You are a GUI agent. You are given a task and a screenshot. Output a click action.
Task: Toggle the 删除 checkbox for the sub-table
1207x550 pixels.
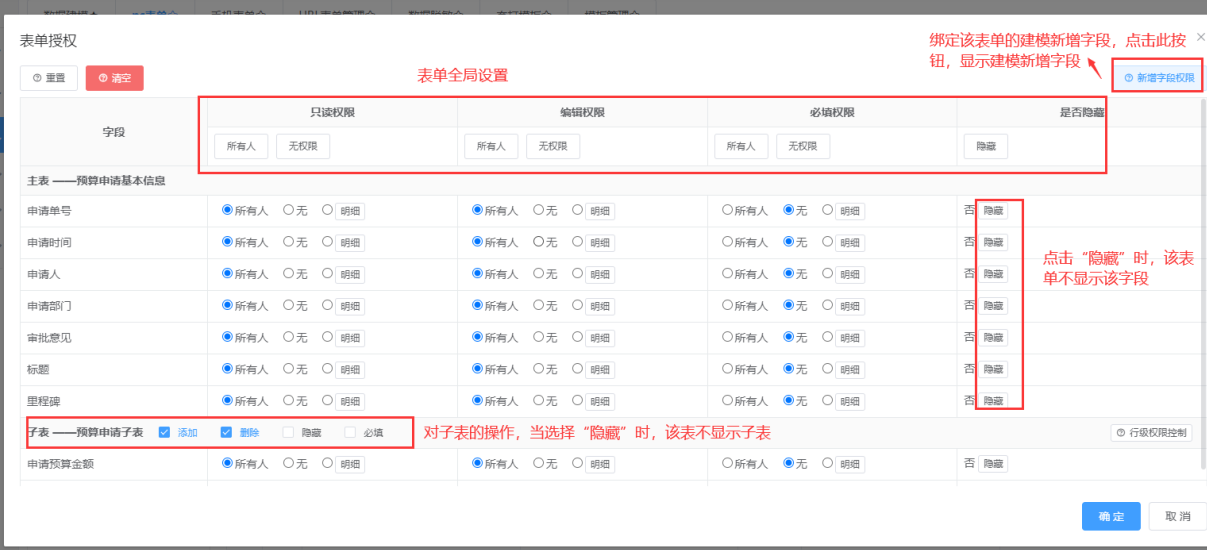click(226, 433)
